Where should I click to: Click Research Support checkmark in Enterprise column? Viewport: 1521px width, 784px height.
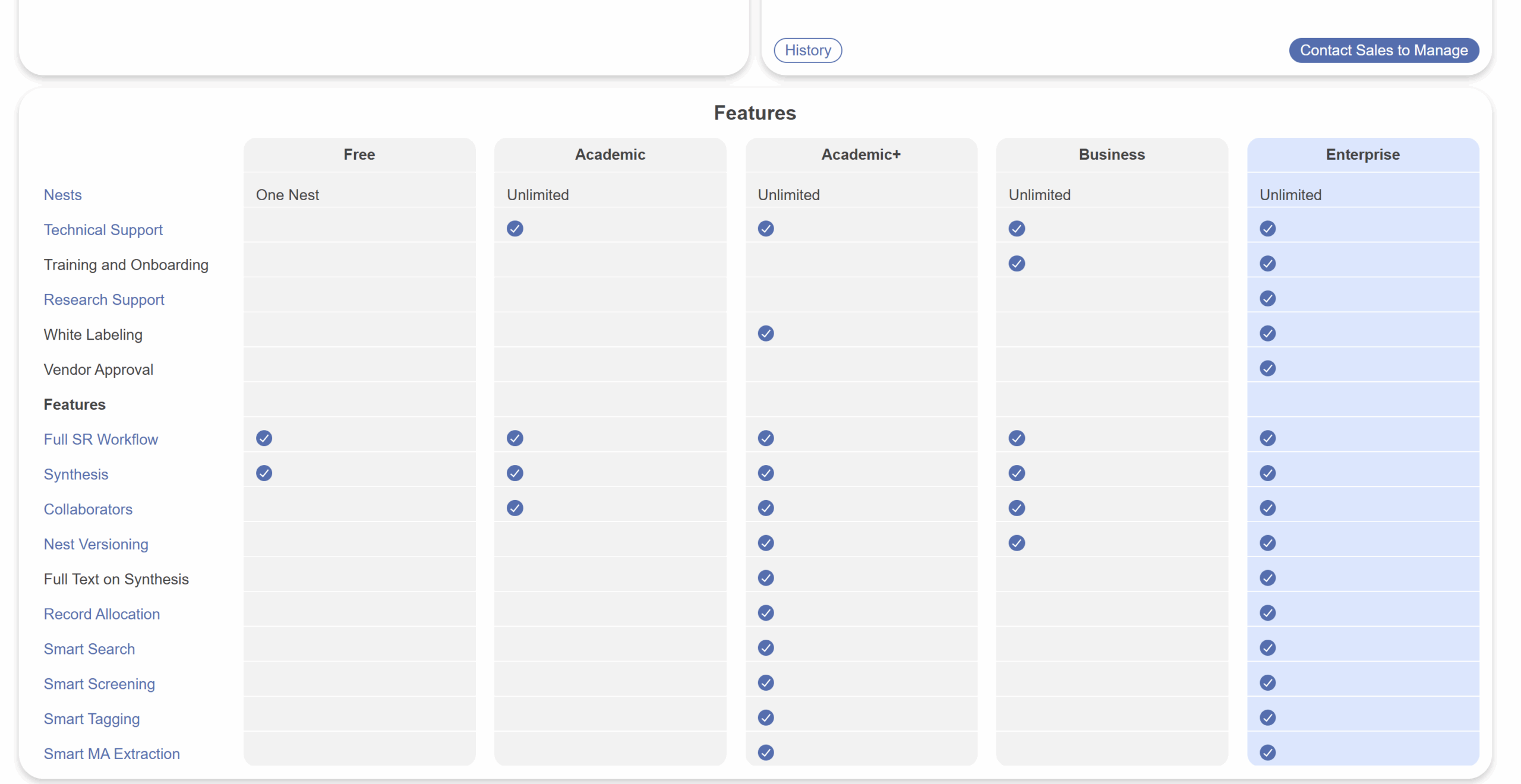pos(1267,299)
